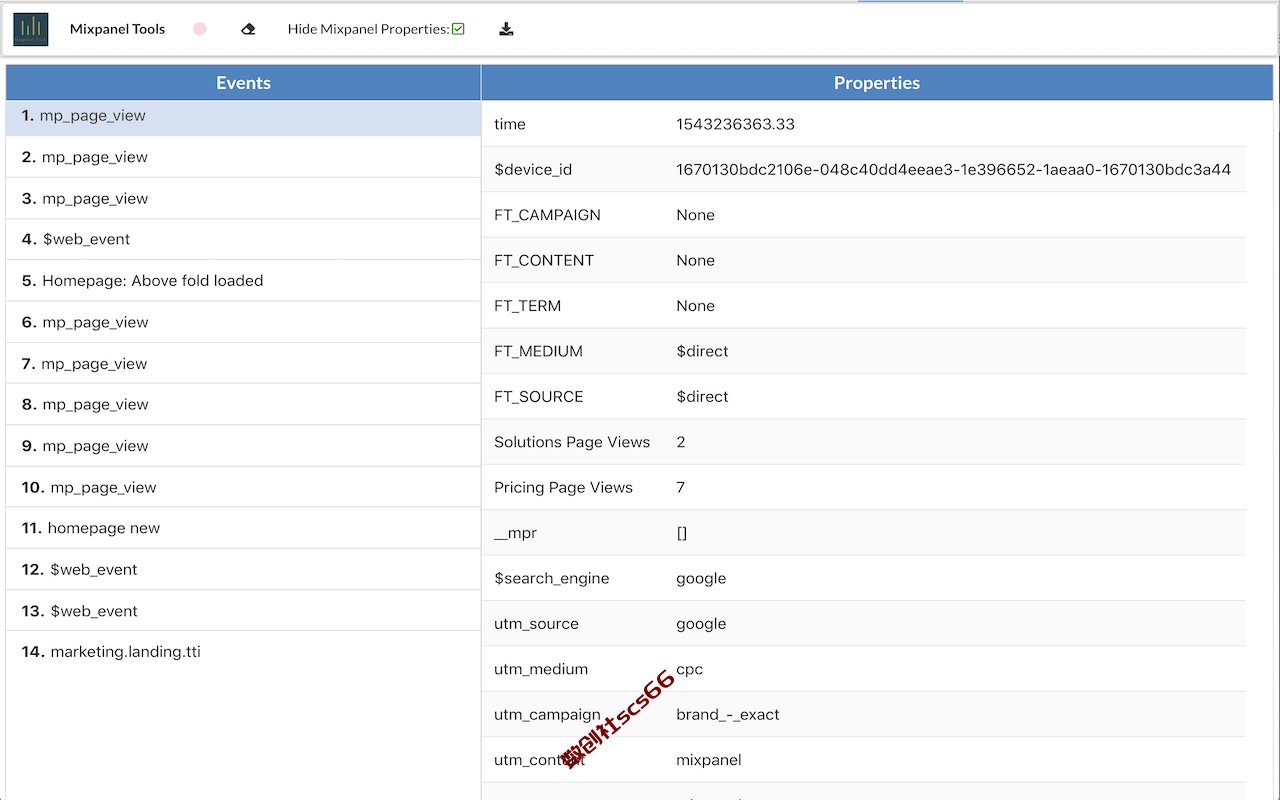Click the brand_-_exact campaign value
This screenshot has height=800, width=1280.
pos(728,714)
